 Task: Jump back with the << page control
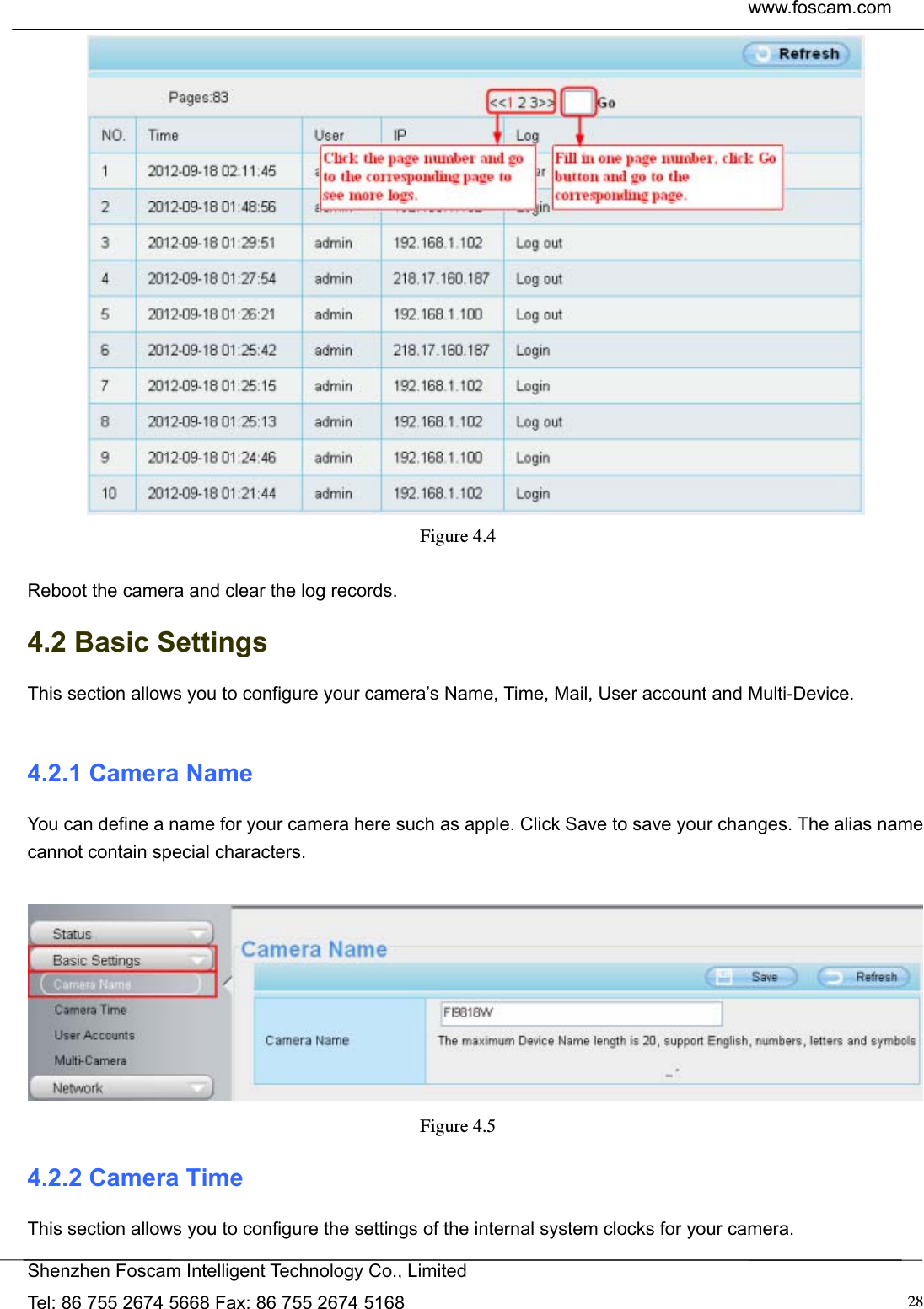tap(498, 102)
